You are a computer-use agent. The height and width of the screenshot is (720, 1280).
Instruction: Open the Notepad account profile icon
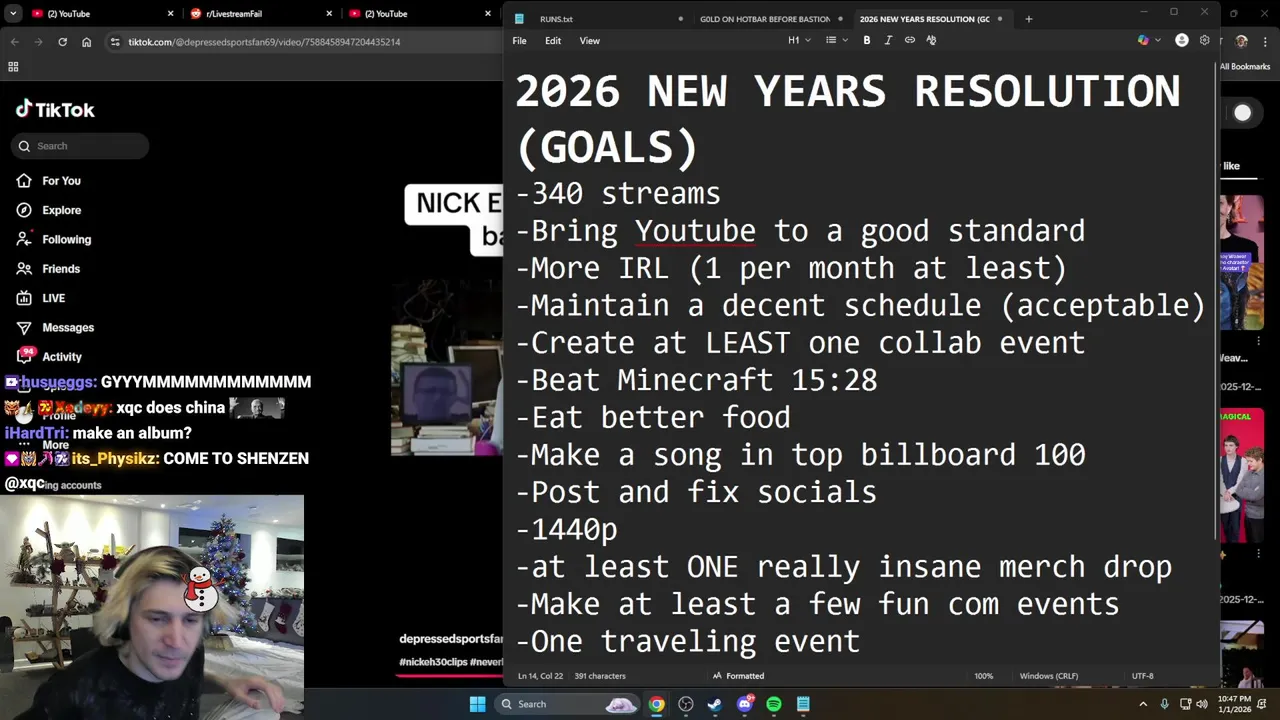[1182, 40]
